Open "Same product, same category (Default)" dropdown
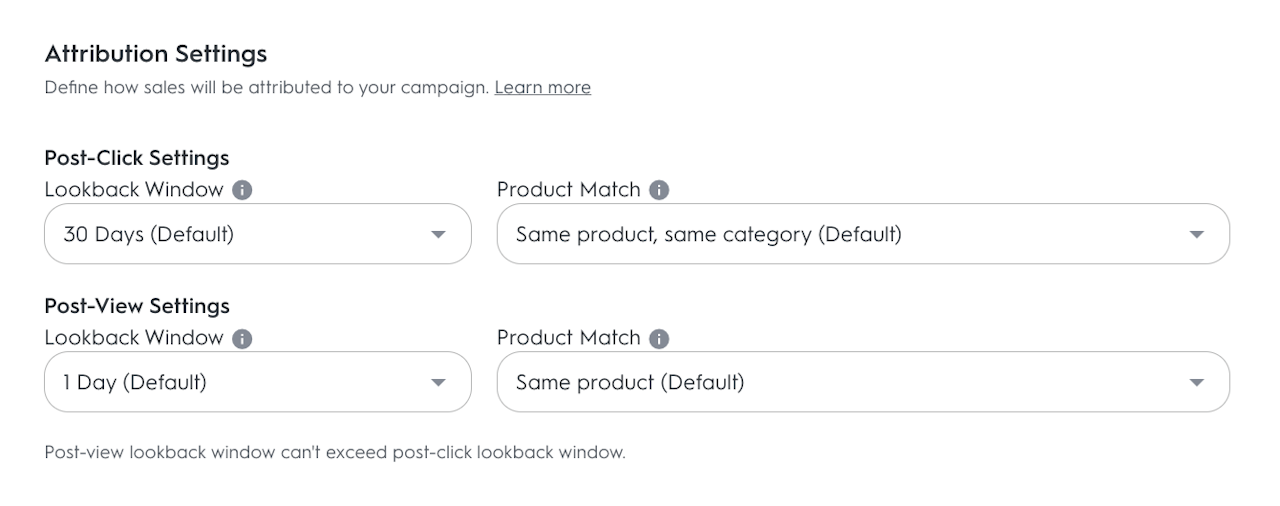The image size is (1280, 506). [x=862, y=234]
